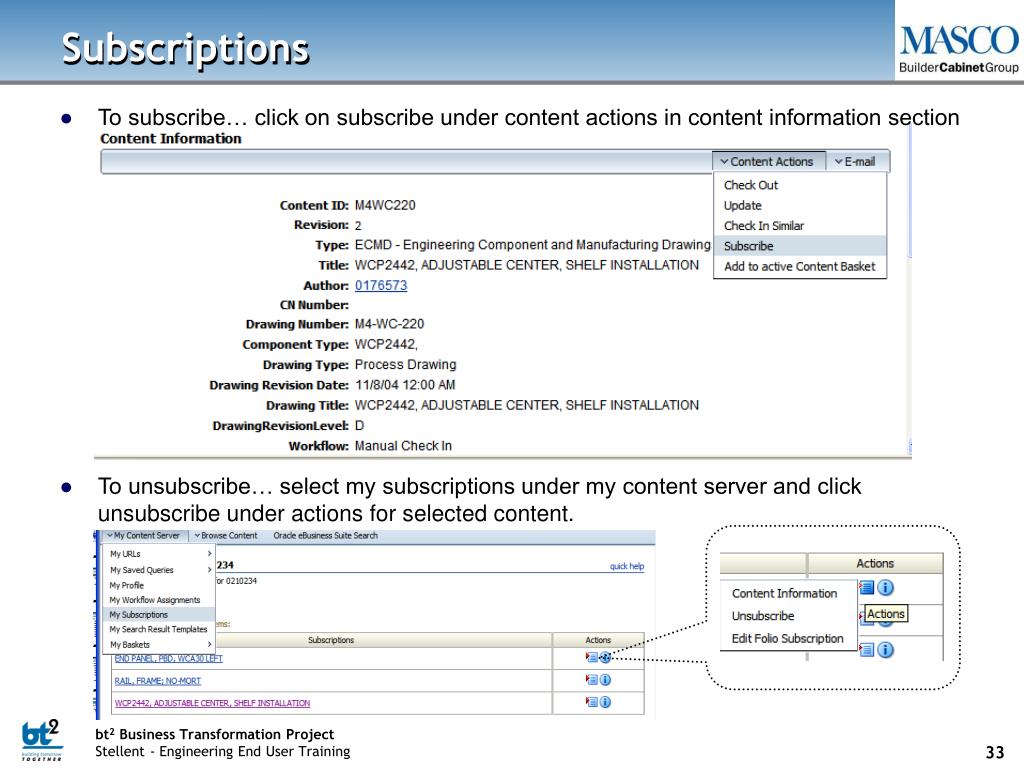Click the Subscriptions column header

[331, 640]
